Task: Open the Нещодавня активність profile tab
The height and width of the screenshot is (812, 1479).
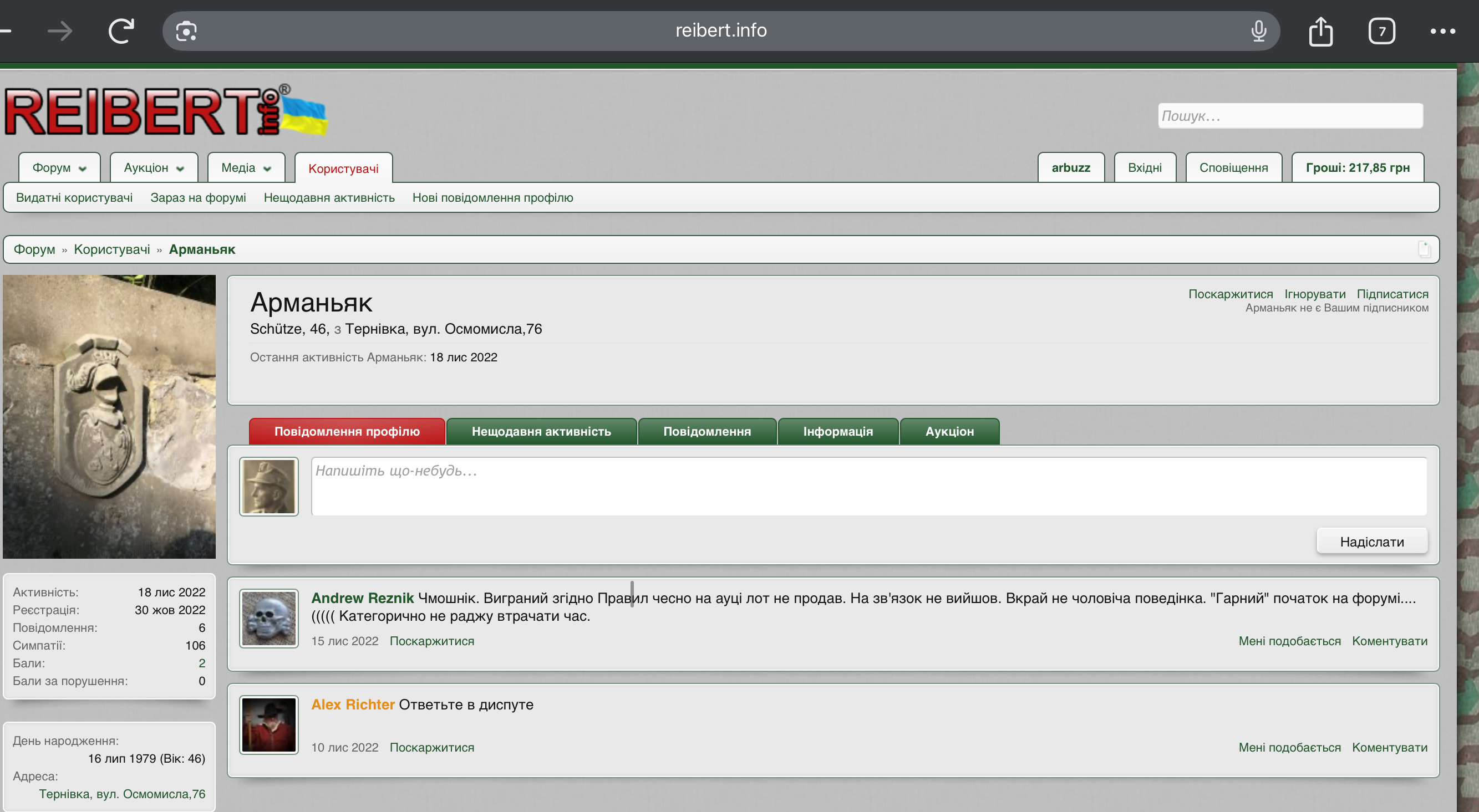Action: [x=541, y=432]
